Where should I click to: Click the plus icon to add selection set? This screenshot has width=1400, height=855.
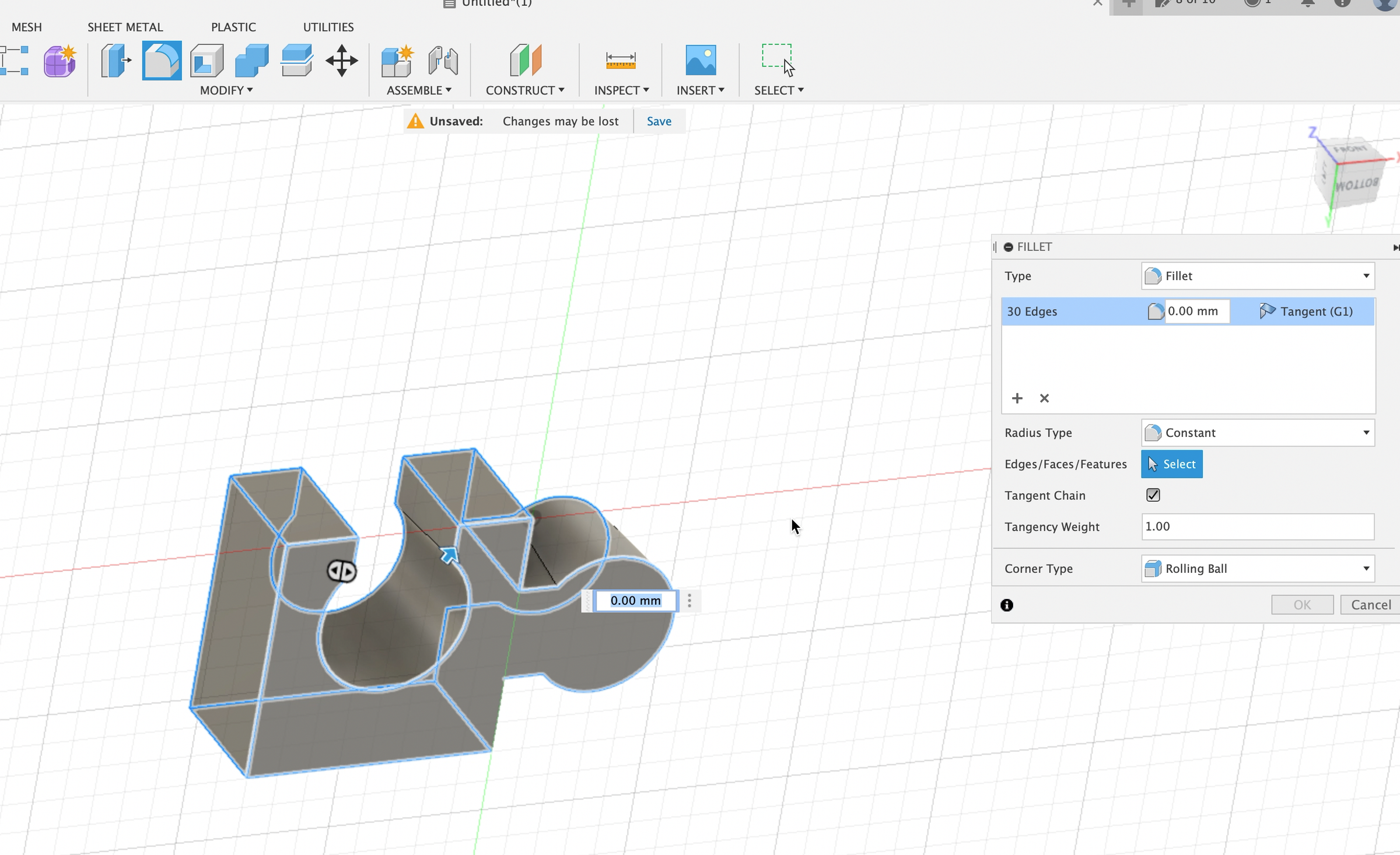(1017, 398)
